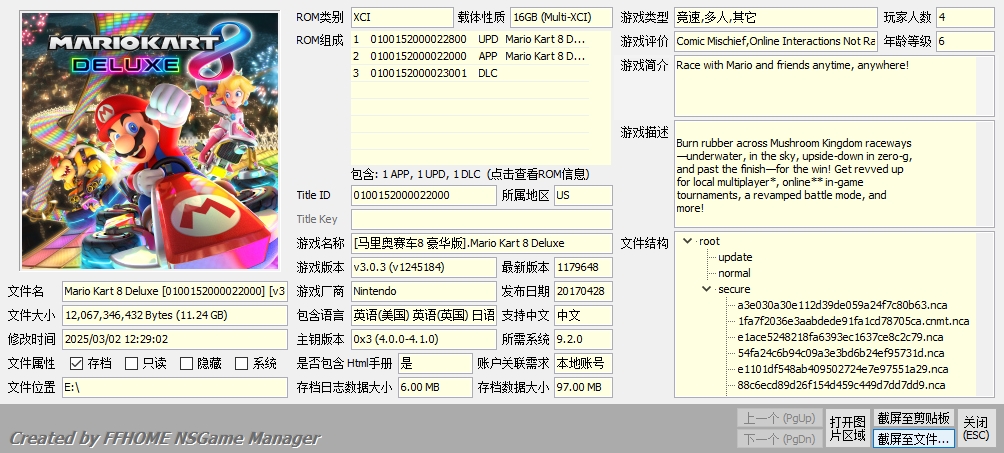Click the Title ID input field
The width and height of the screenshot is (1004, 453).
click(x=423, y=195)
